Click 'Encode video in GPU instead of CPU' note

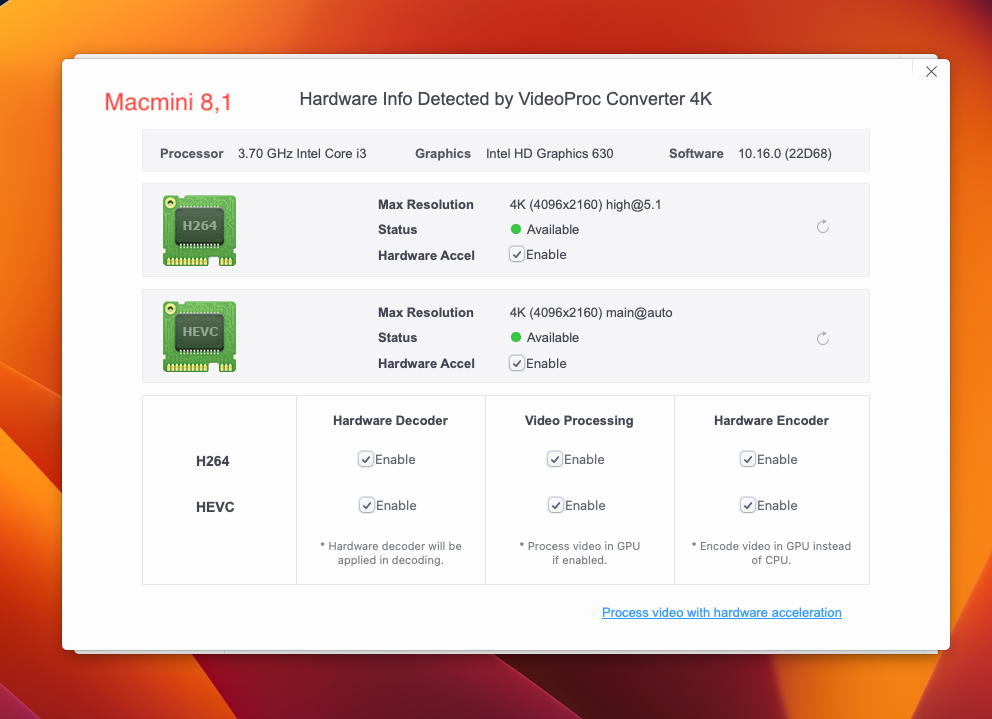point(771,553)
